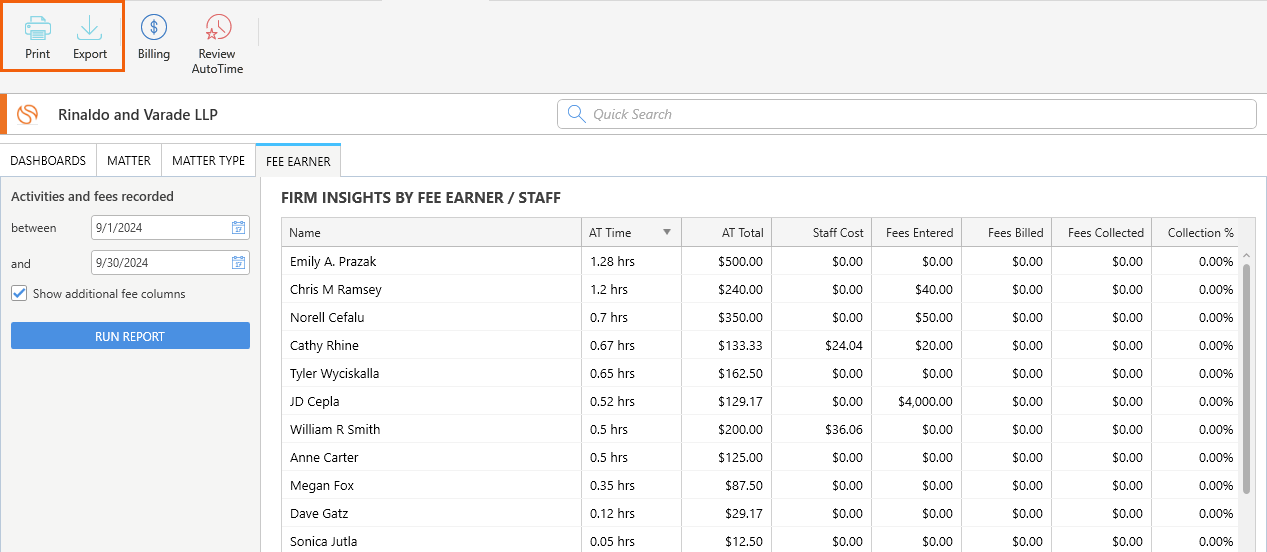Click the RUN REPORT button

[x=130, y=336]
